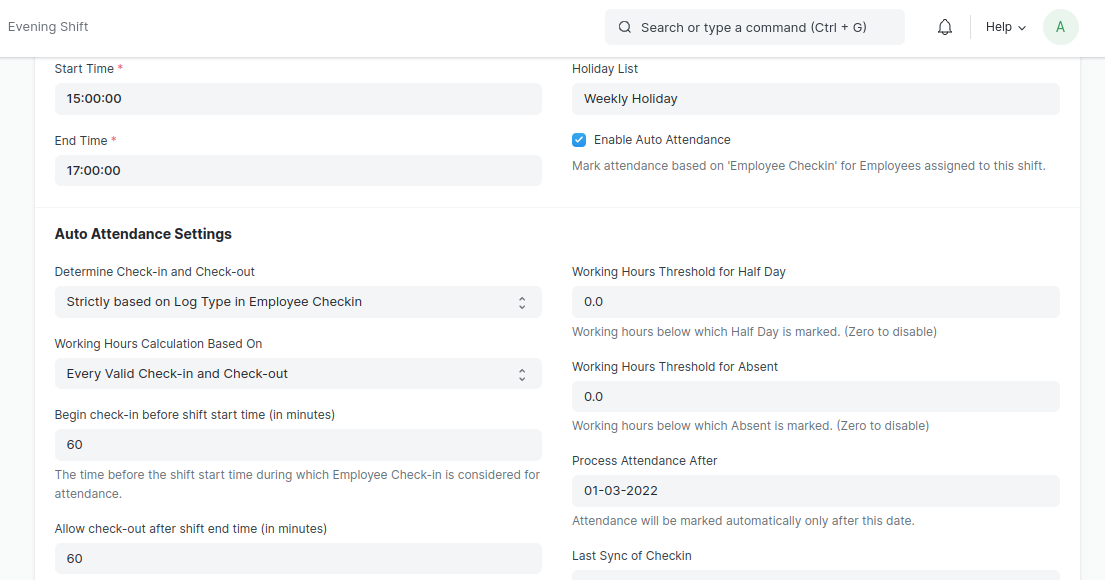
Task: Click the Auto Attendance Settings section heading
Action: tap(143, 234)
